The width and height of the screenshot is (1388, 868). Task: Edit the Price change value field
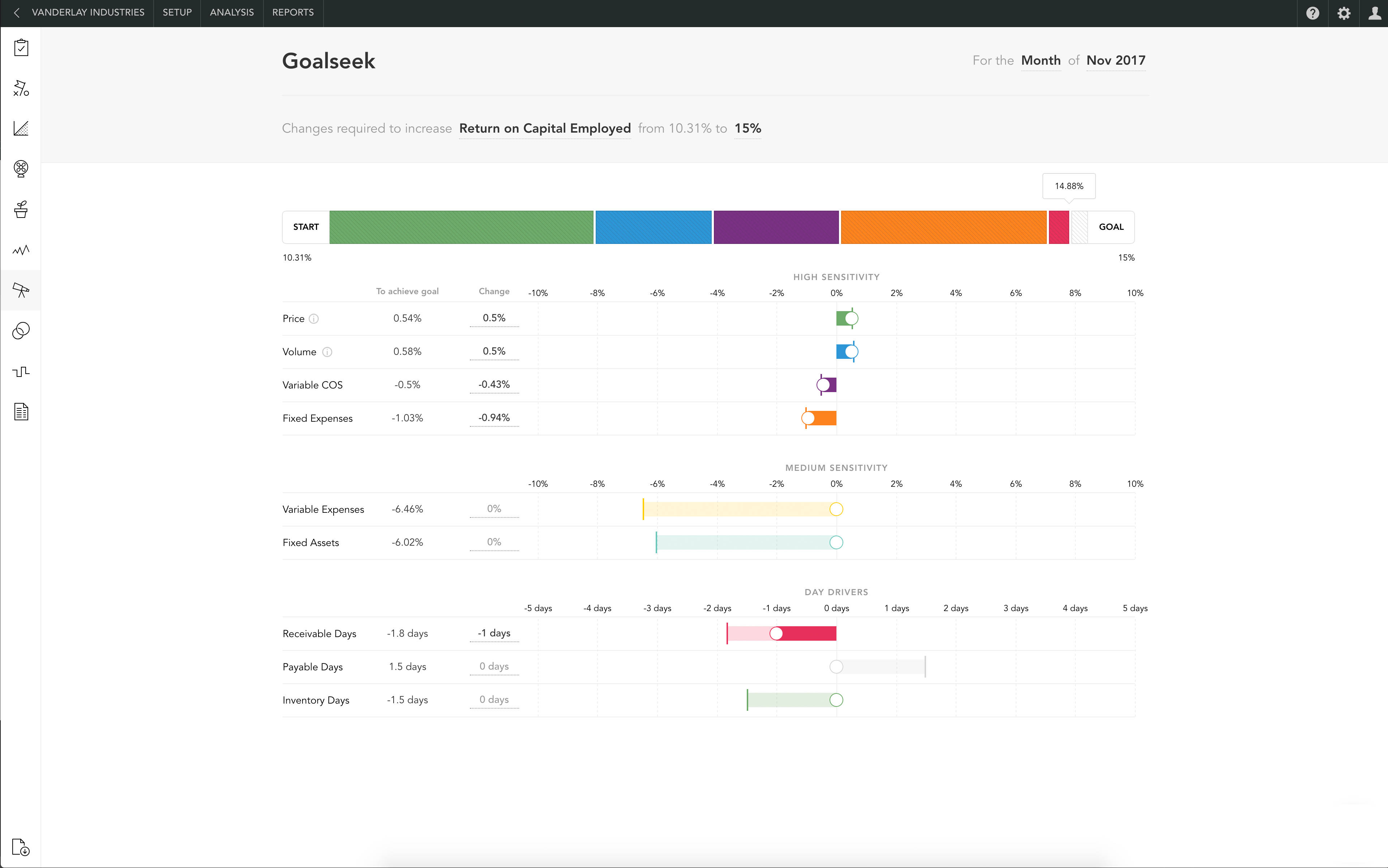494,318
